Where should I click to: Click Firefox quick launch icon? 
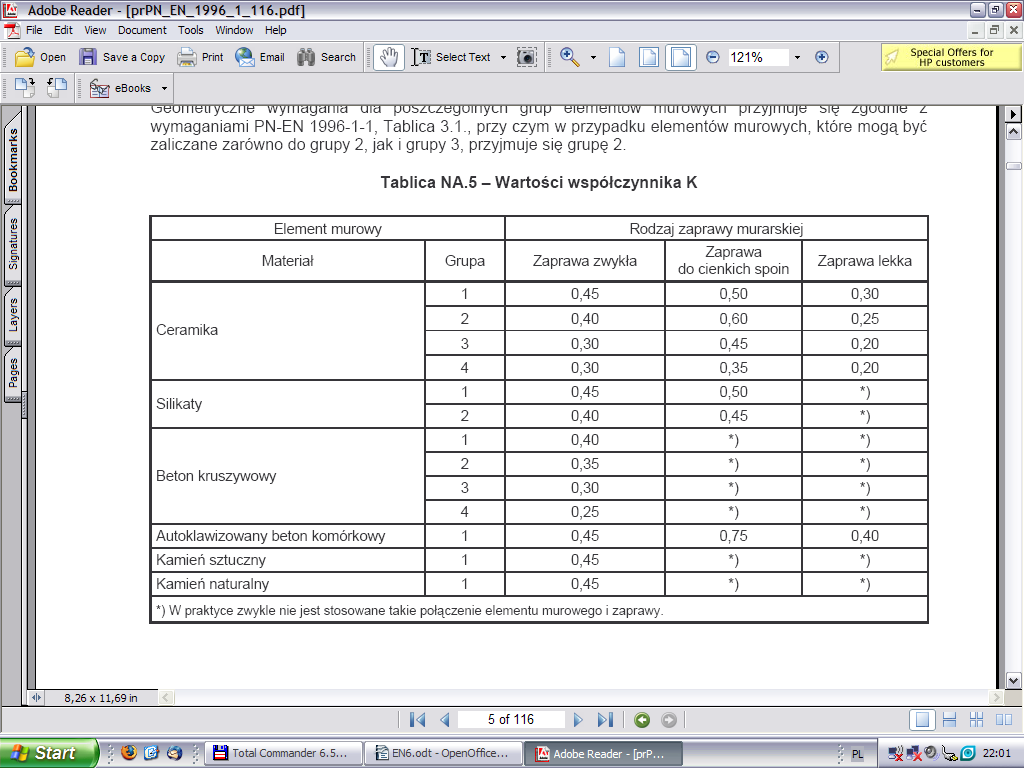(129, 752)
